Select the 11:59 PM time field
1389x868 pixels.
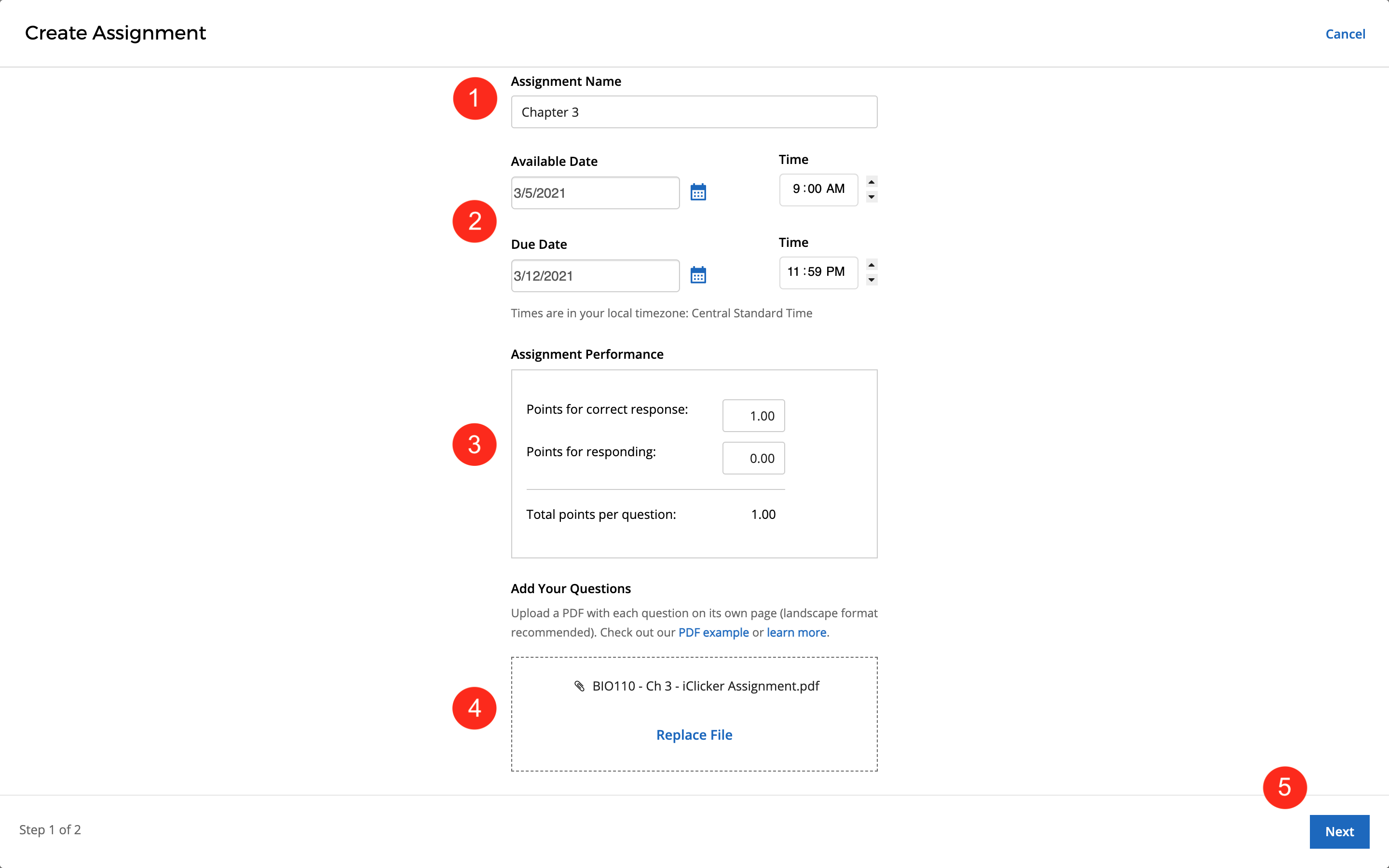click(x=818, y=272)
